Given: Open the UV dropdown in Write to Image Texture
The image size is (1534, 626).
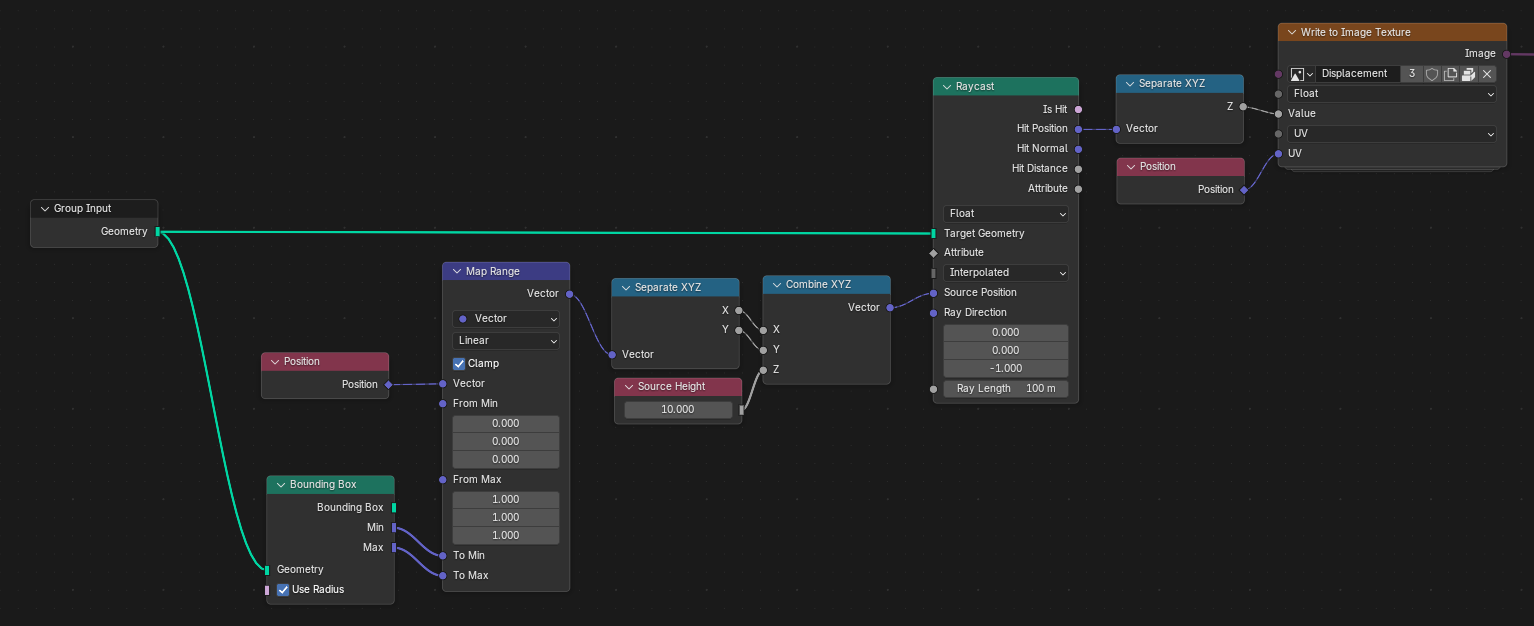Looking at the screenshot, I should click(x=1392, y=134).
